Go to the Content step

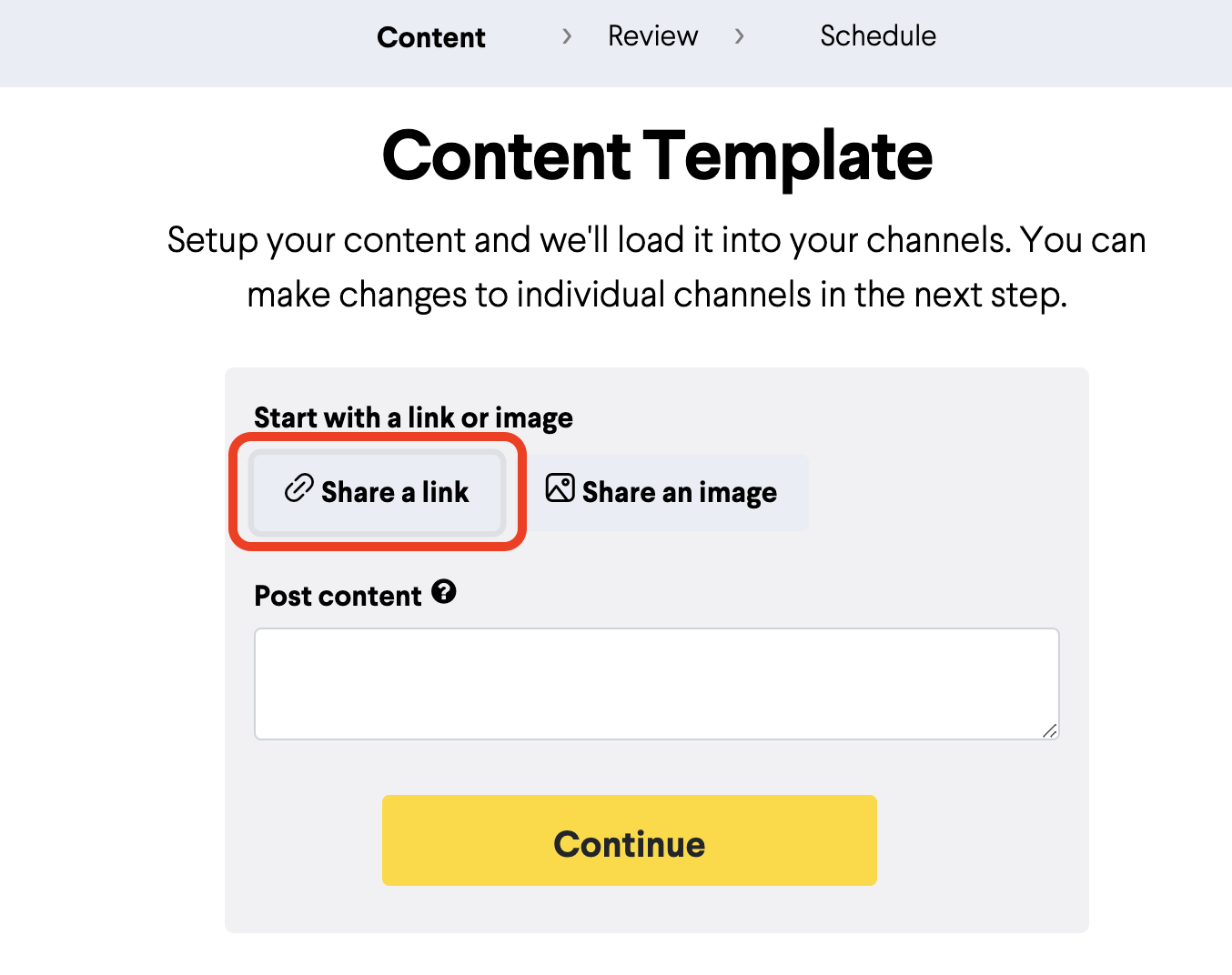pos(431,37)
